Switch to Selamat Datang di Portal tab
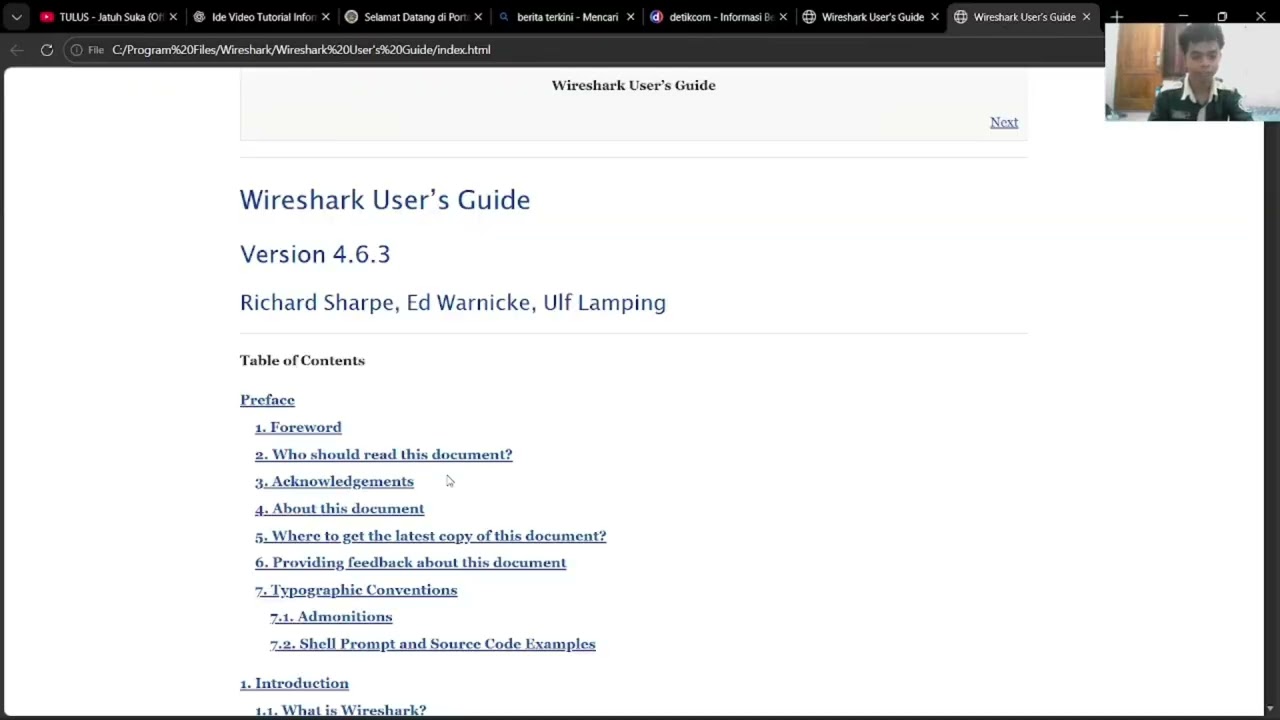This screenshot has height=720, width=1280. tap(412, 17)
